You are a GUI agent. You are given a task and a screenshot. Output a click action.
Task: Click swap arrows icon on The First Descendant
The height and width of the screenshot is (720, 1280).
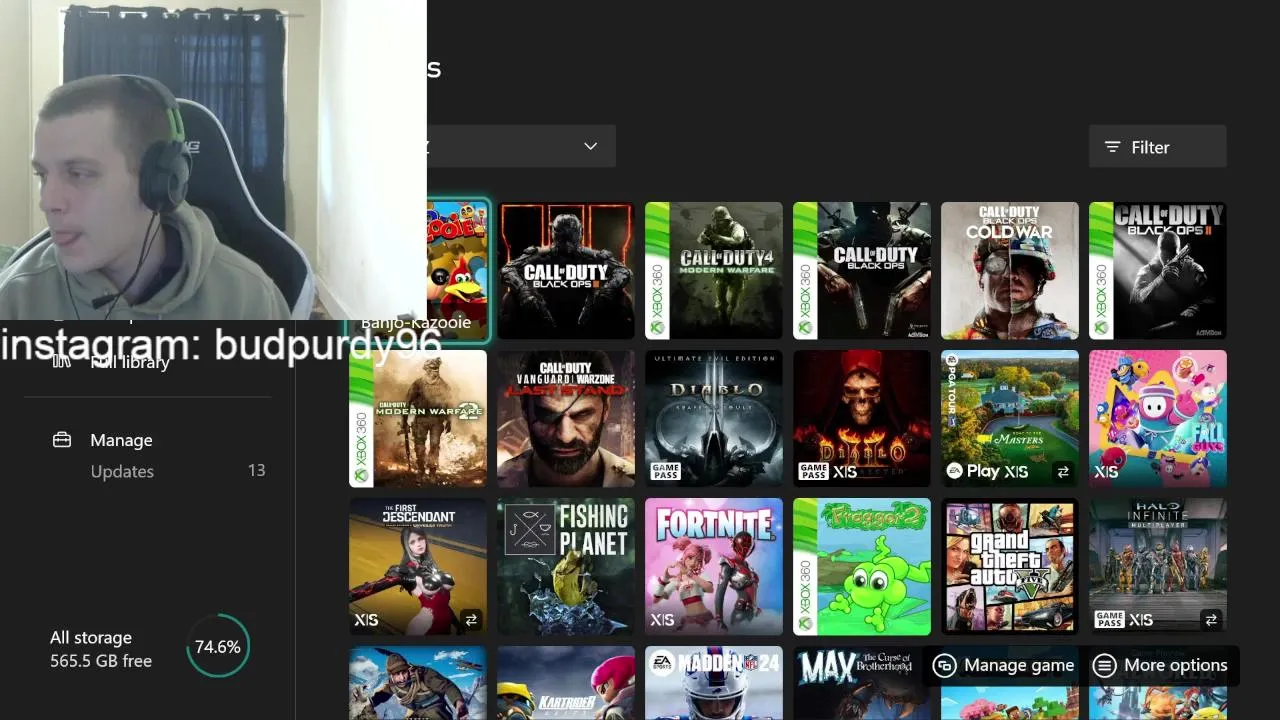tap(471, 620)
